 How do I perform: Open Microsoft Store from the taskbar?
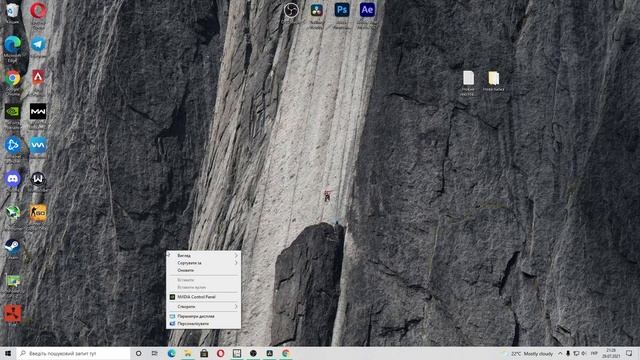coord(204,353)
